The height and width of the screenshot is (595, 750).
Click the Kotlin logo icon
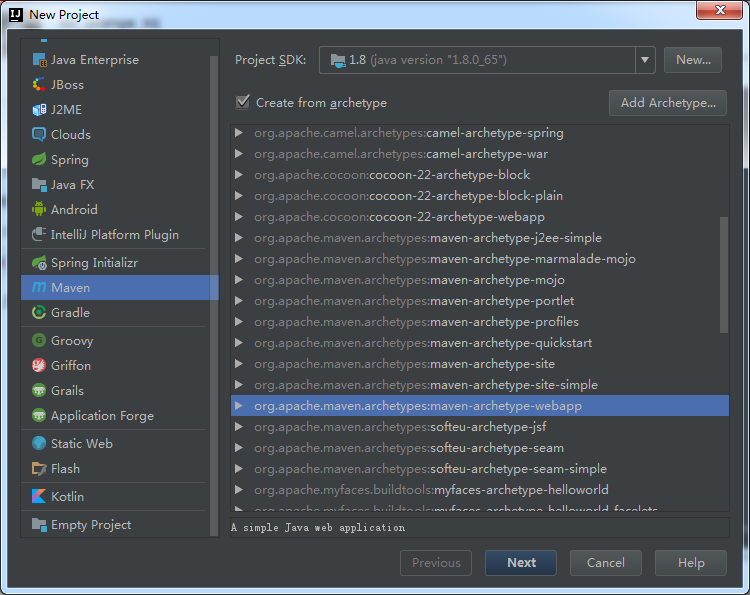click(39, 496)
